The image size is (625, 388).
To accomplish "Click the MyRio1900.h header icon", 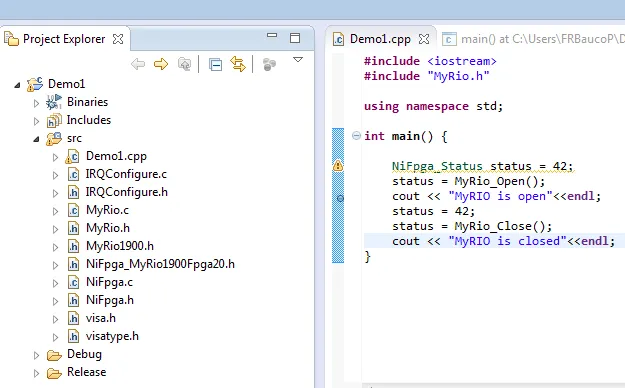I will 73,246.
